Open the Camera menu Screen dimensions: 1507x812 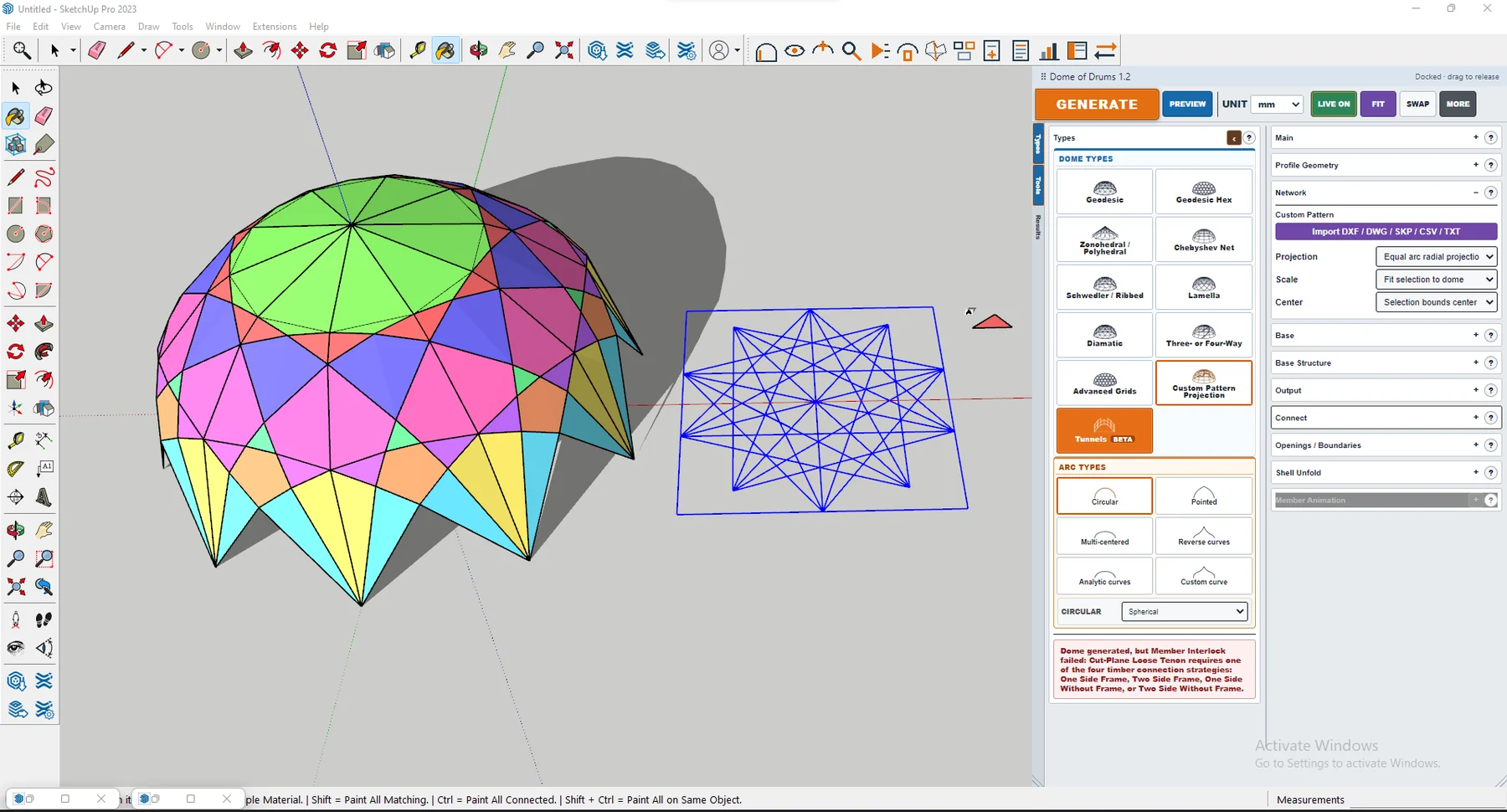click(110, 27)
